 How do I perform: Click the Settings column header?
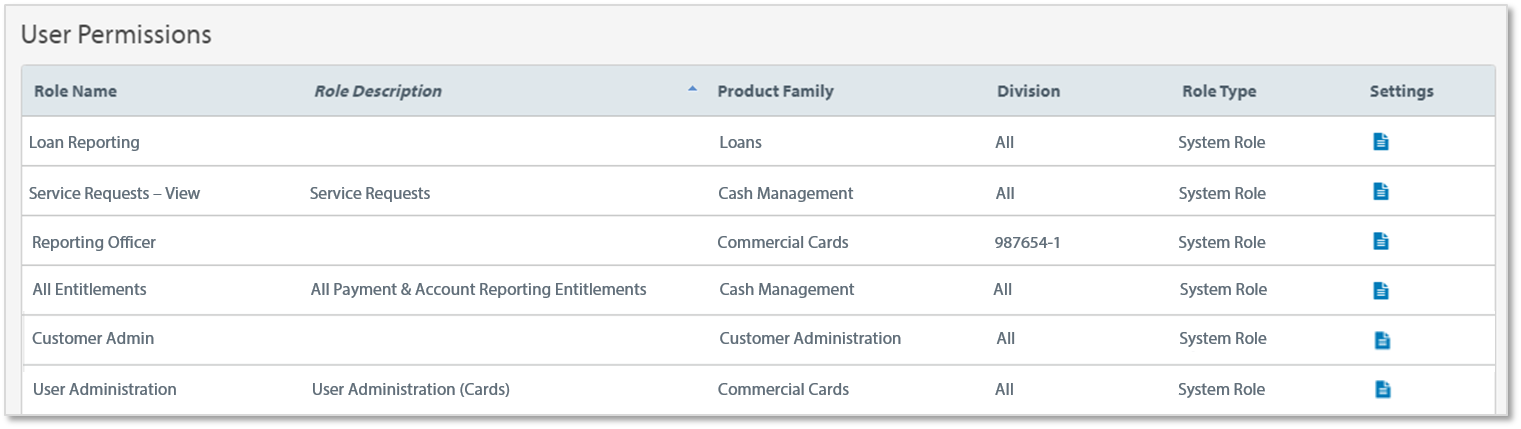click(1401, 91)
